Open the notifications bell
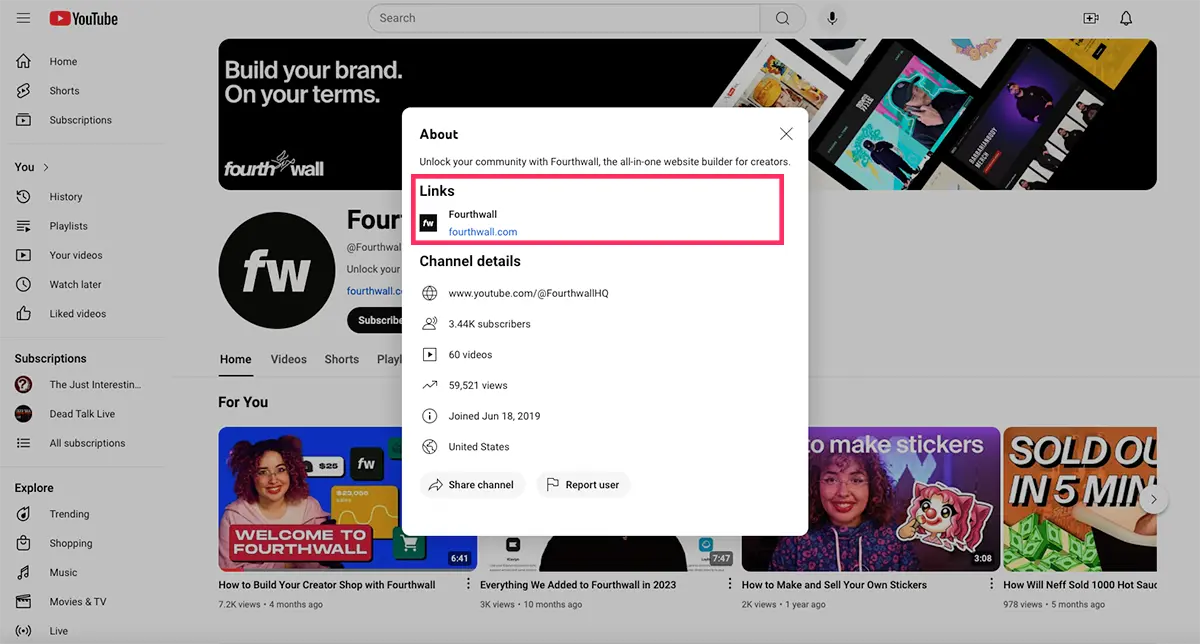The height and width of the screenshot is (644, 1200). tap(1126, 18)
